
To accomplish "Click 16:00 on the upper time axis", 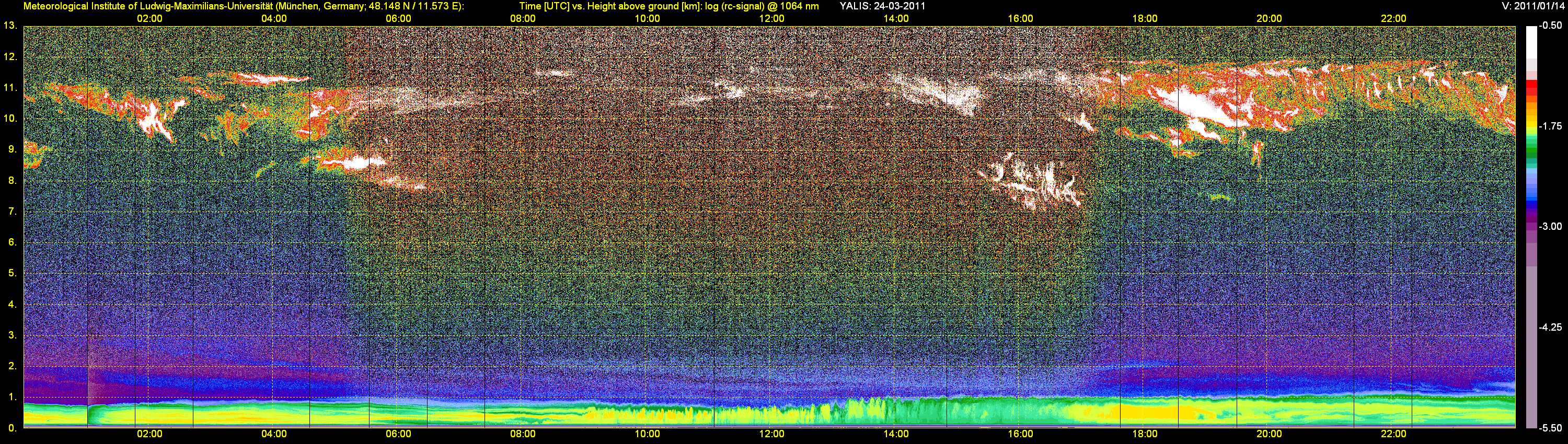I will click(1021, 19).
